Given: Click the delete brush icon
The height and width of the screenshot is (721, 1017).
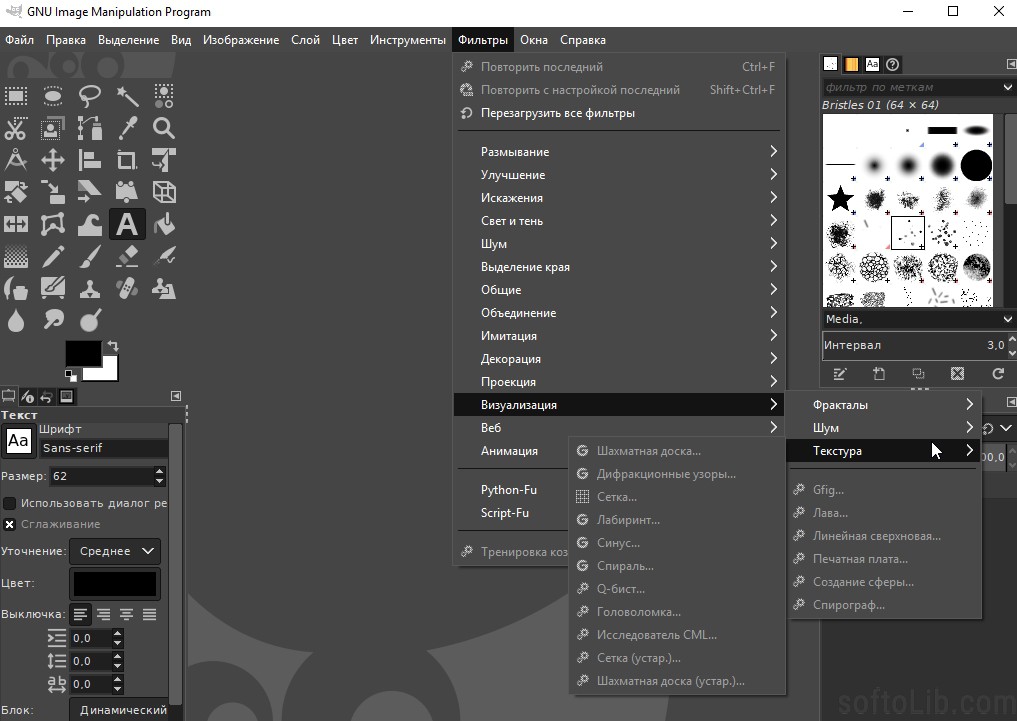Looking at the screenshot, I should pyautogui.click(x=957, y=374).
